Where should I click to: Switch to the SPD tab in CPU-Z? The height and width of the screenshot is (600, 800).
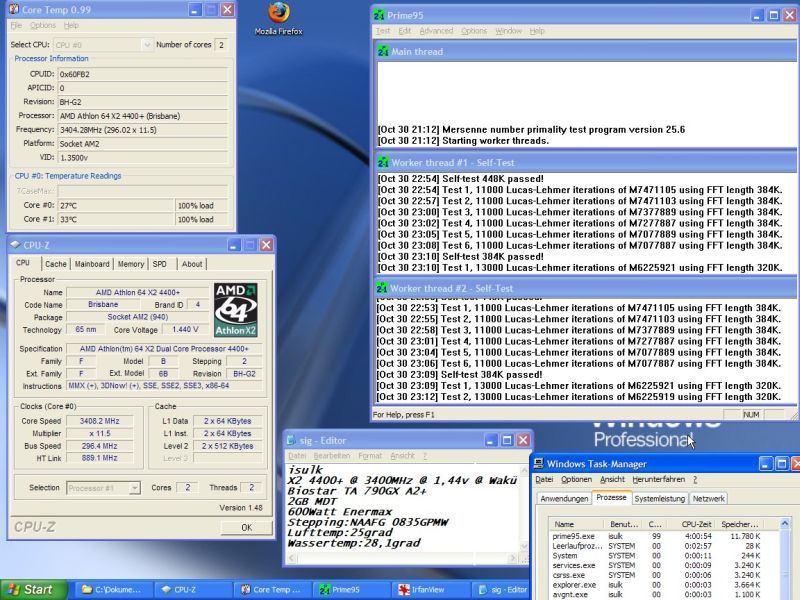[160, 264]
